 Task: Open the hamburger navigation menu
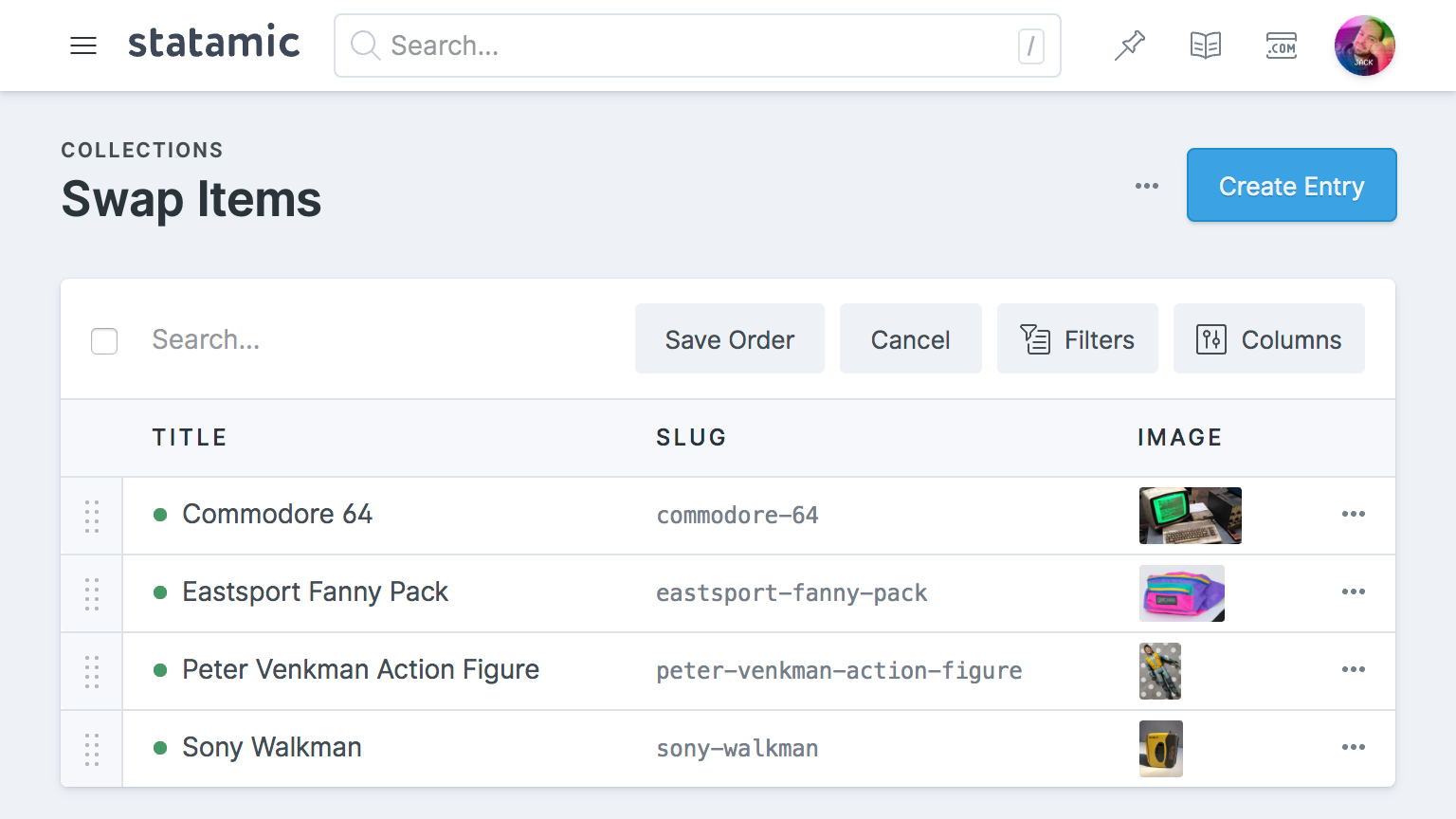(x=83, y=45)
